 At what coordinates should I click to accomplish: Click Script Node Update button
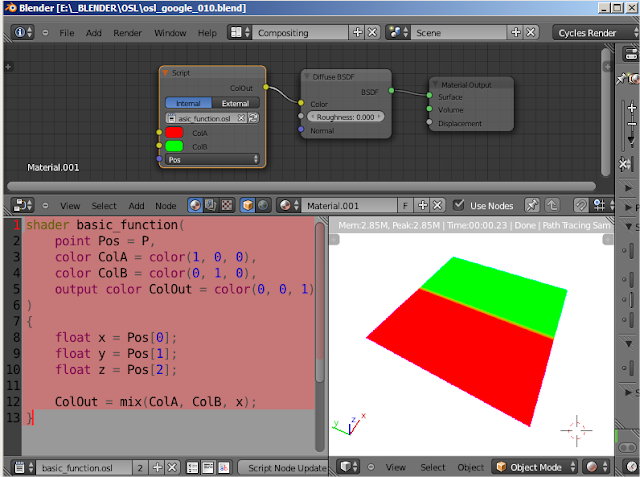pyautogui.click(x=283, y=468)
